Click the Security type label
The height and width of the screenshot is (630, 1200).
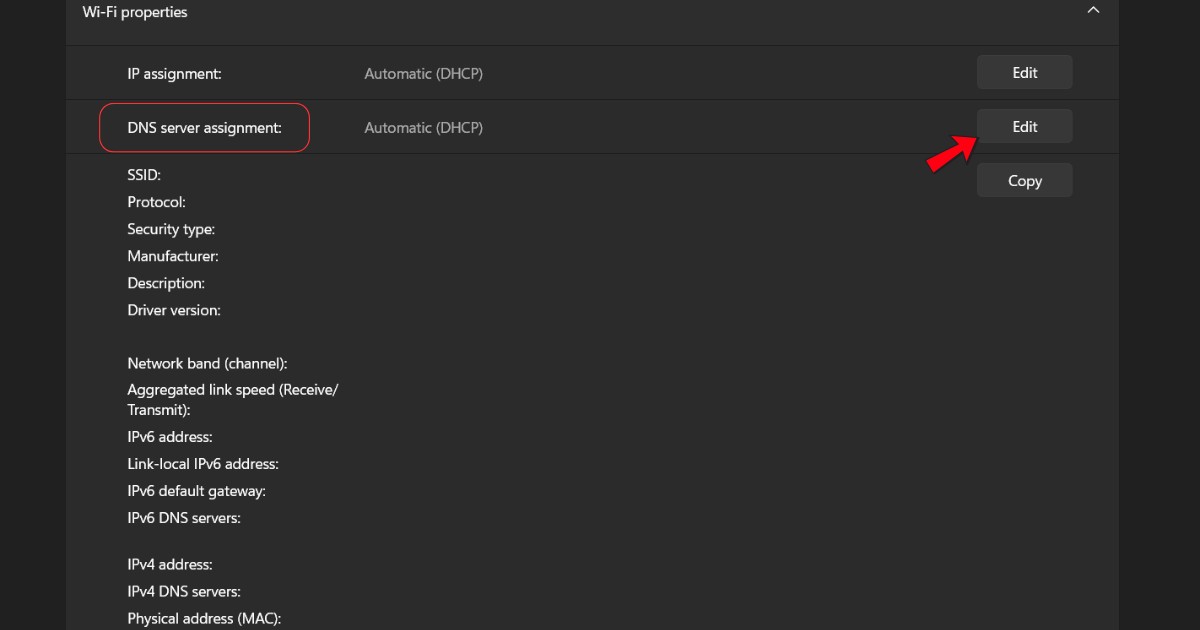click(171, 228)
